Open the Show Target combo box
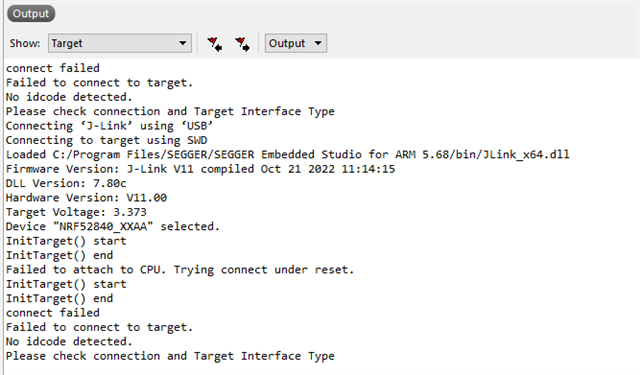Image resolution: width=640 pixels, height=375 pixels. click(x=120, y=43)
